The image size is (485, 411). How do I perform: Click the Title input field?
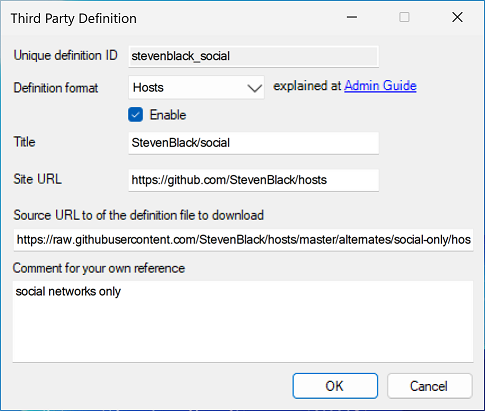click(x=253, y=143)
